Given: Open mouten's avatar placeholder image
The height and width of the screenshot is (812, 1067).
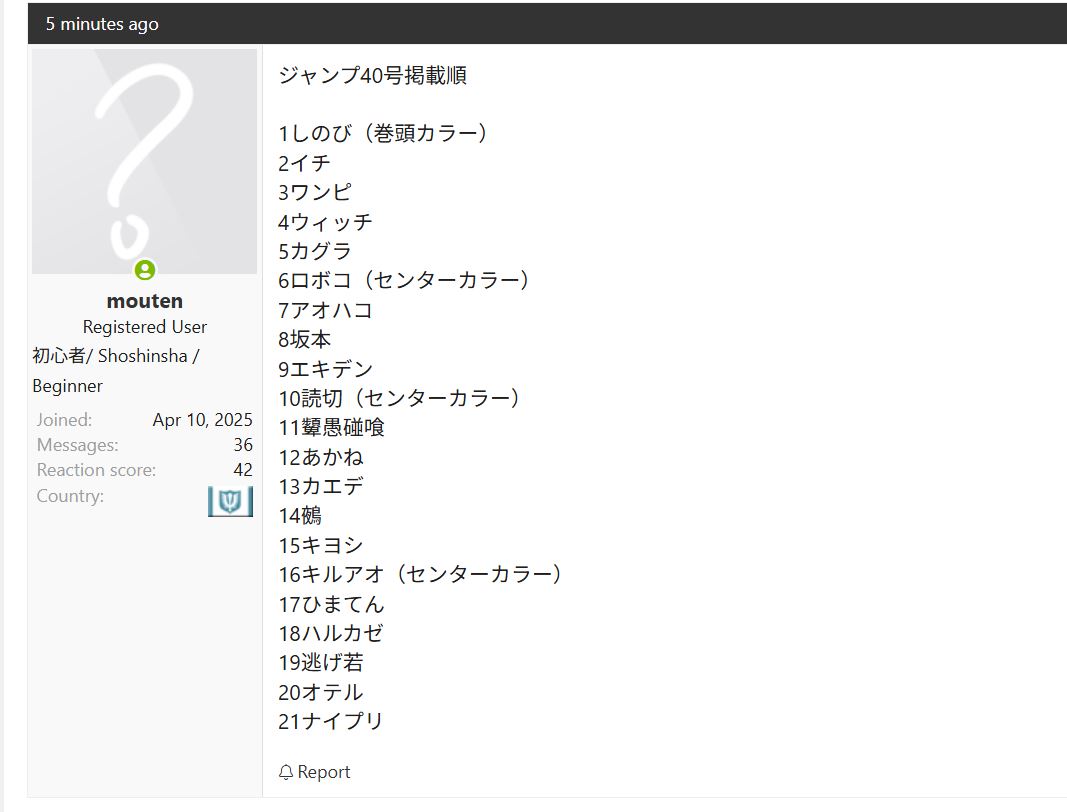Looking at the screenshot, I should [144, 161].
